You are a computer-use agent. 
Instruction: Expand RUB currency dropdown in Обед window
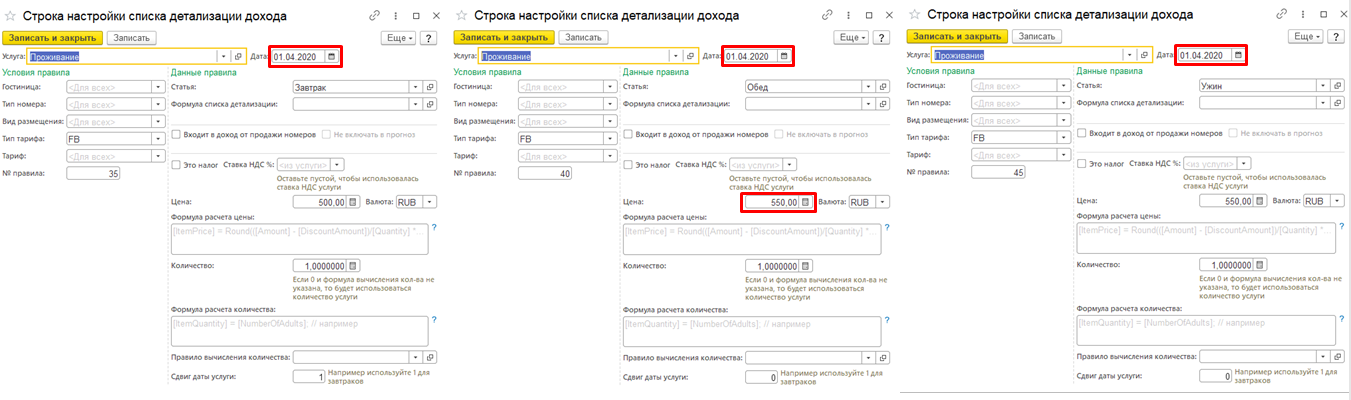[x=882, y=201]
